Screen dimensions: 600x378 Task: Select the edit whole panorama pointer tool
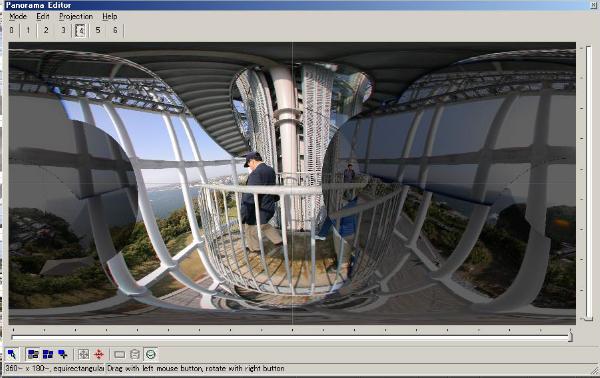pos(12,354)
